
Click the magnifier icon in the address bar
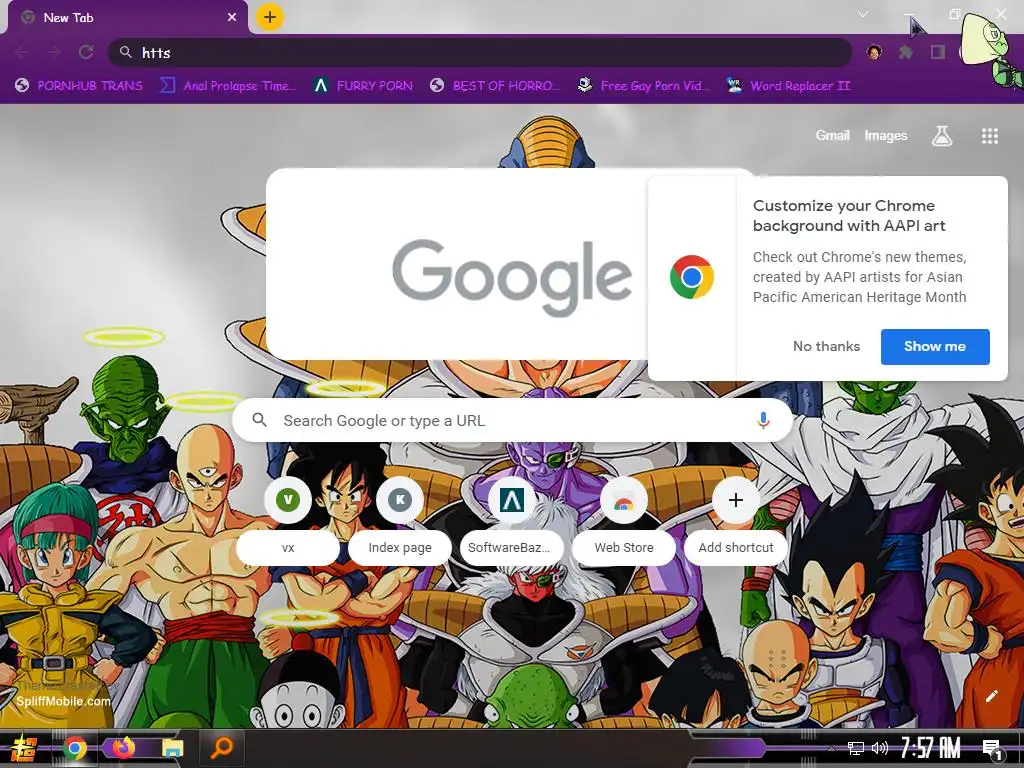click(x=125, y=52)
